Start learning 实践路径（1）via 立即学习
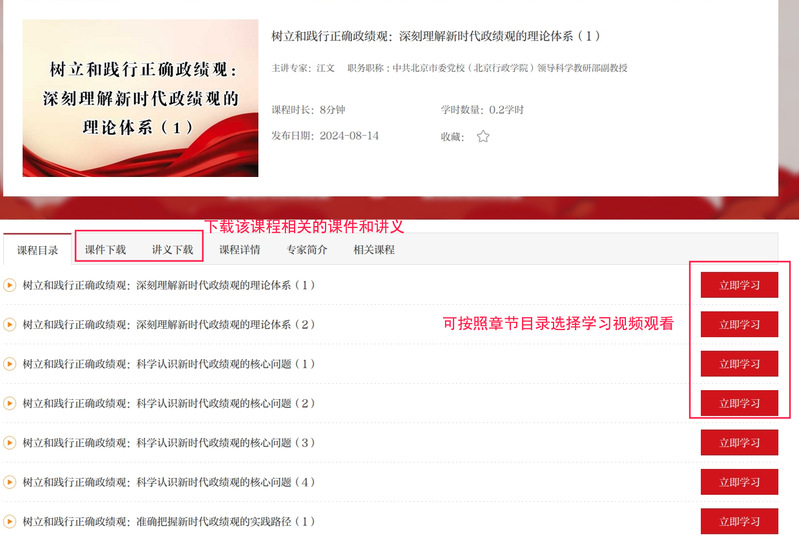 (739, 521)
